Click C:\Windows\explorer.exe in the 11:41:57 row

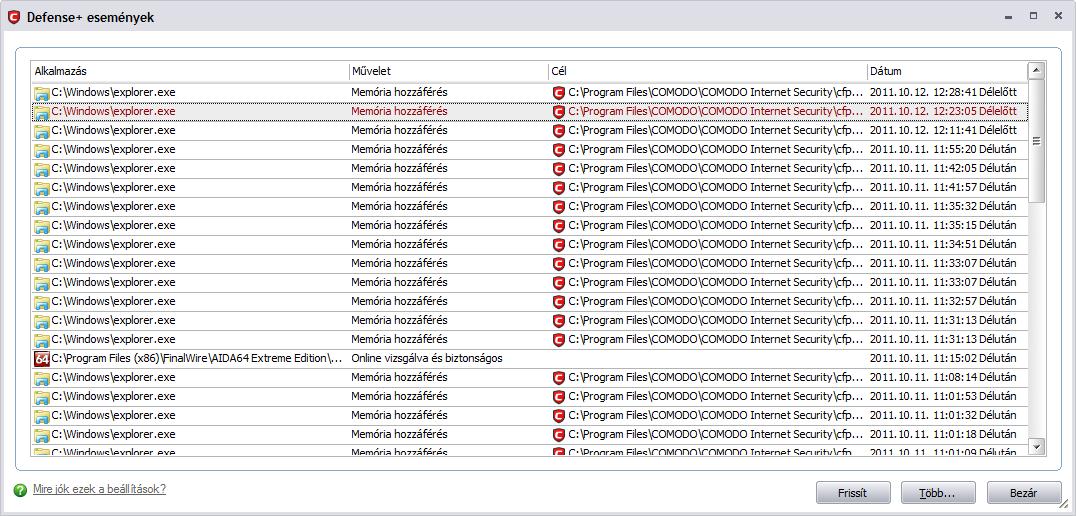click(113, 187)
